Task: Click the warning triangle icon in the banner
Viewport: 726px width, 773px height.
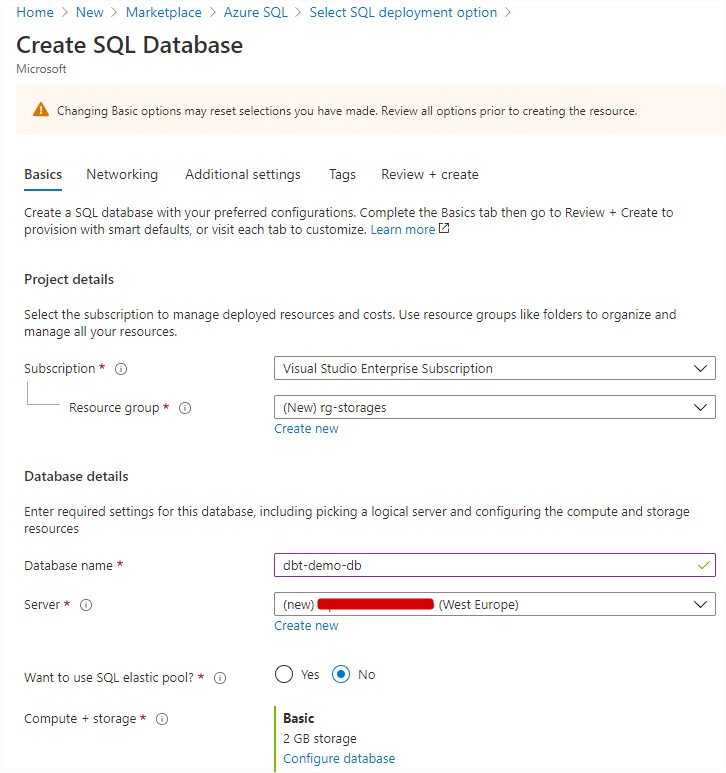Action: point(41,109)
